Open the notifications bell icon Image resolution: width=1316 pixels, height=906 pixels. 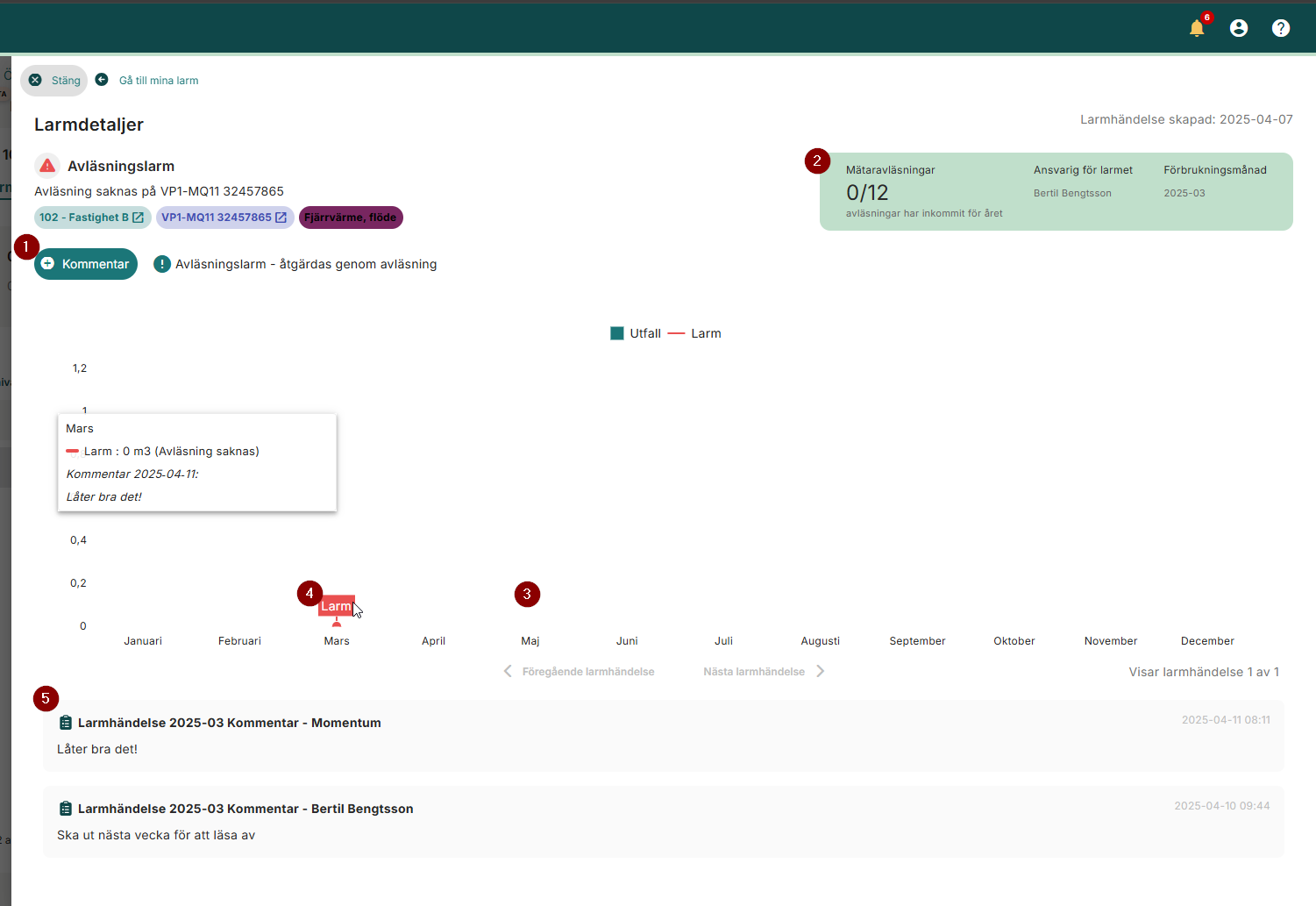pyautogui.click(x=1197, y=28)
